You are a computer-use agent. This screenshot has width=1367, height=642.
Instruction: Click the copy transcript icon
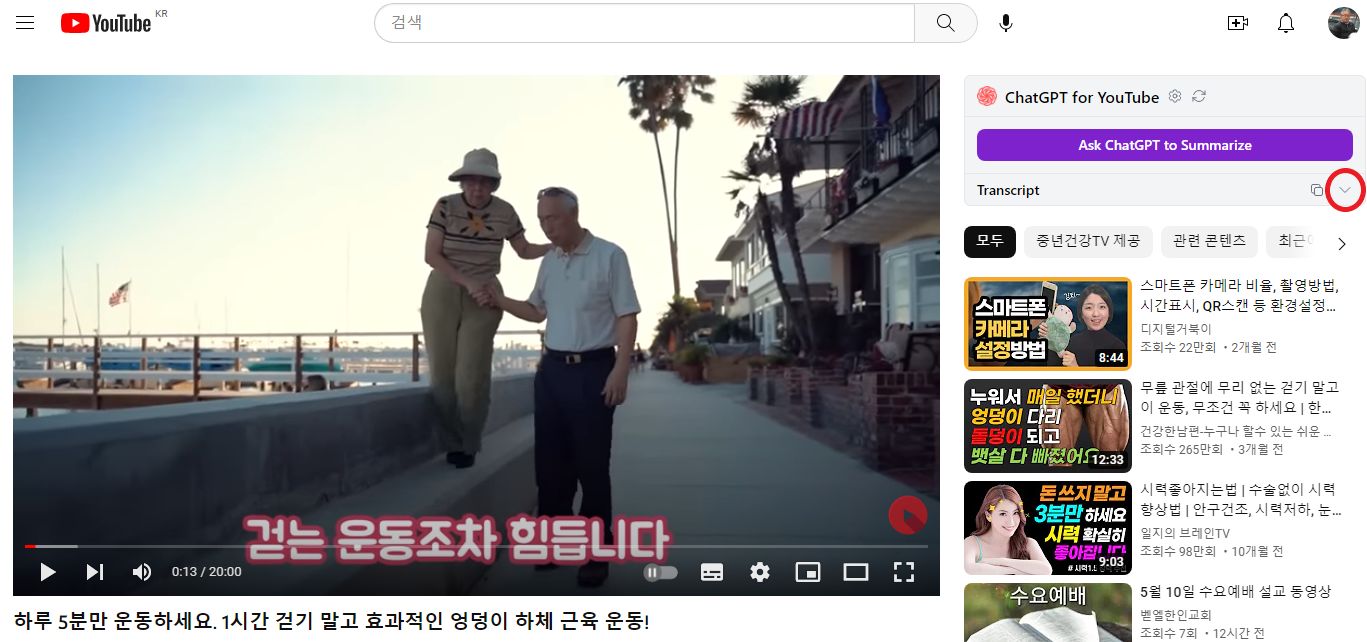coord(1317,189)
